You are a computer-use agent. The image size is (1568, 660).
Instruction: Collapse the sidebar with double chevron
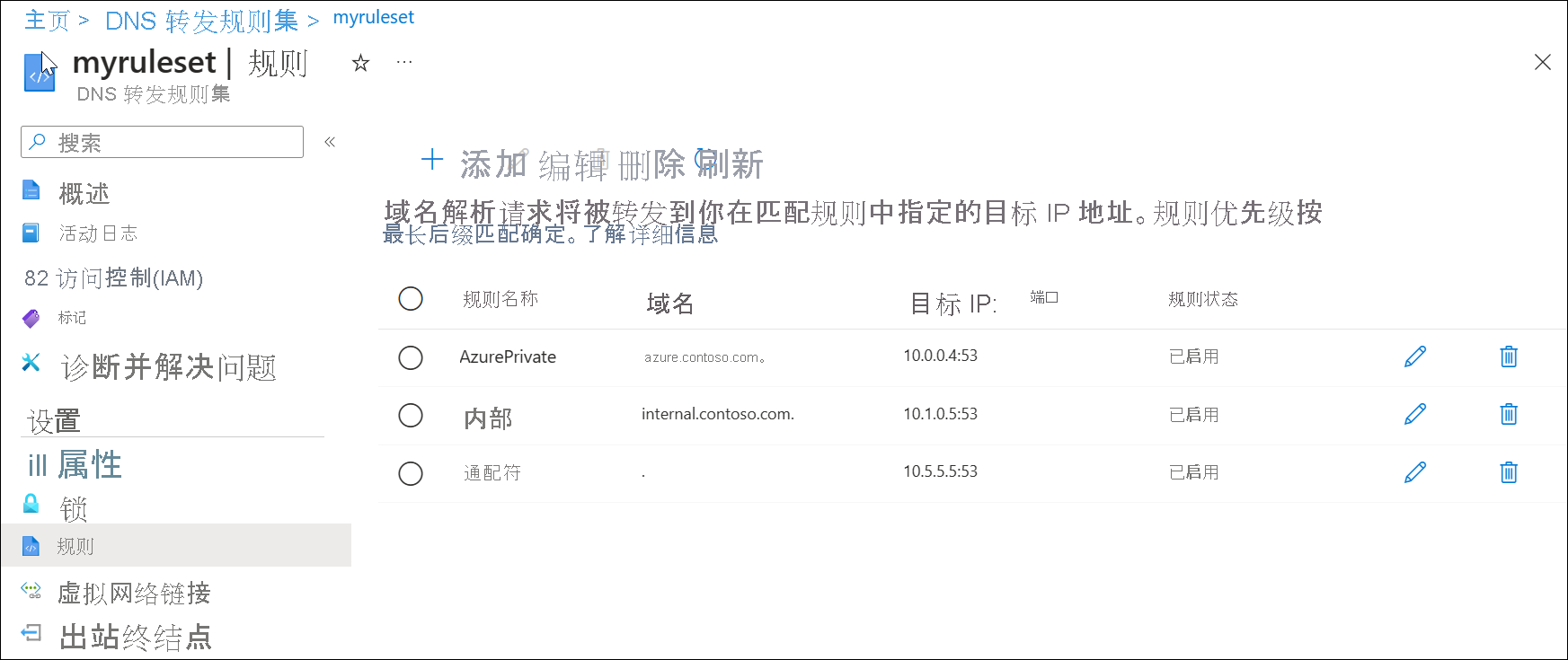[330, 142]
